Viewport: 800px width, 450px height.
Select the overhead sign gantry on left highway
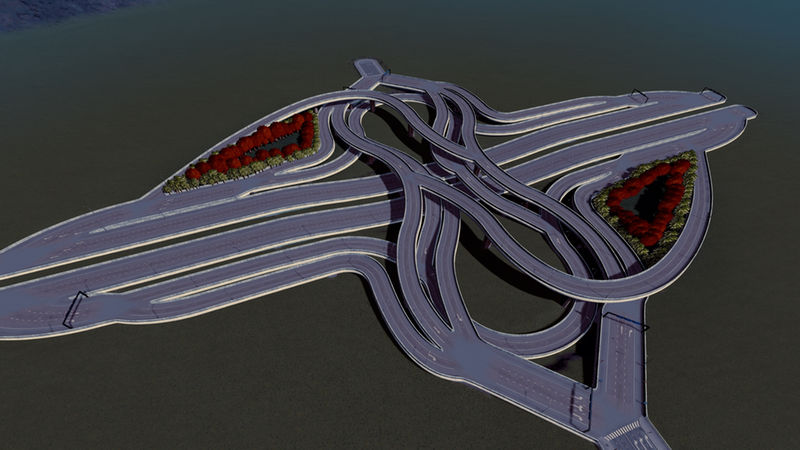74,309
